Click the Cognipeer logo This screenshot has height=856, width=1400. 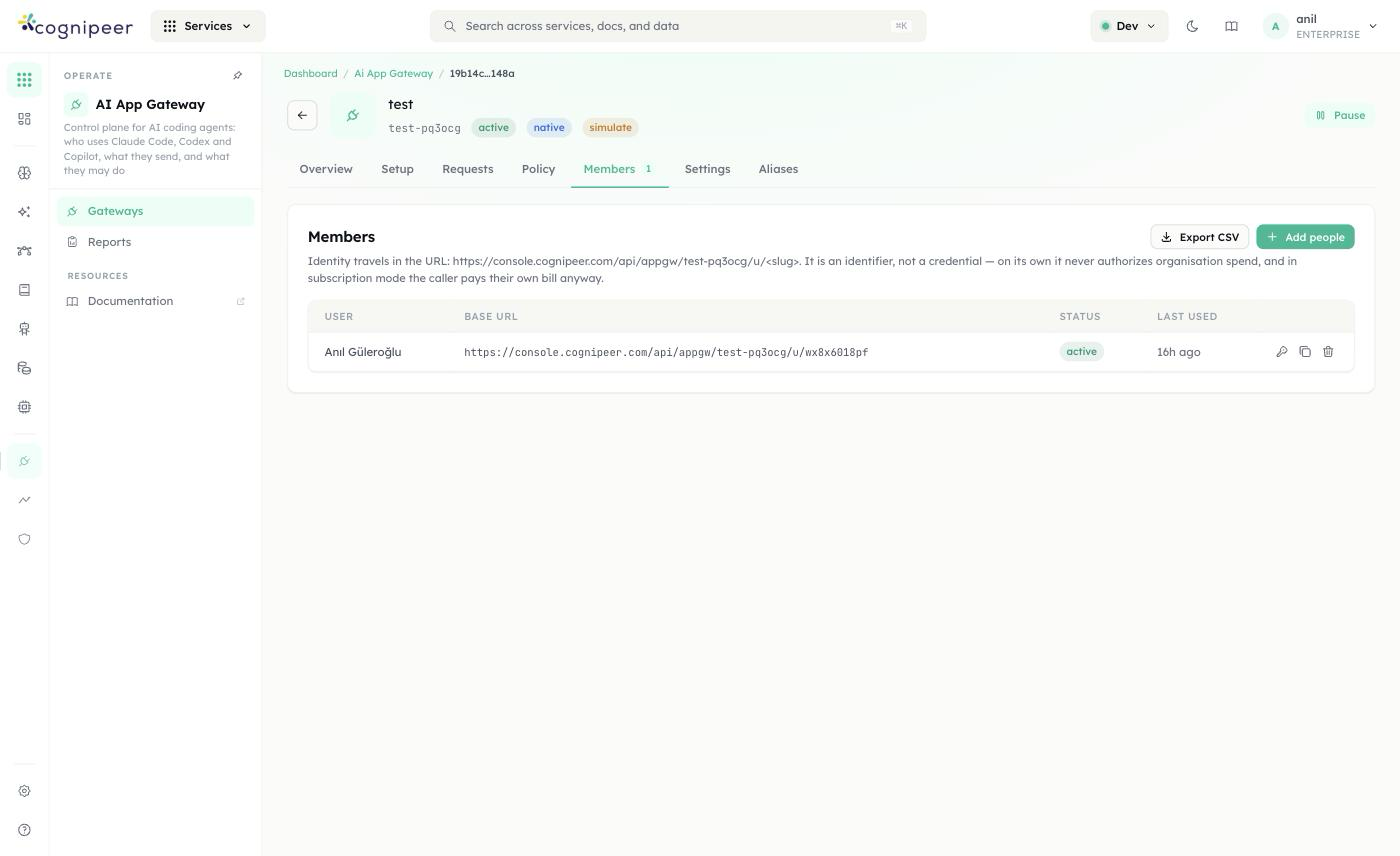pos(75,26)
